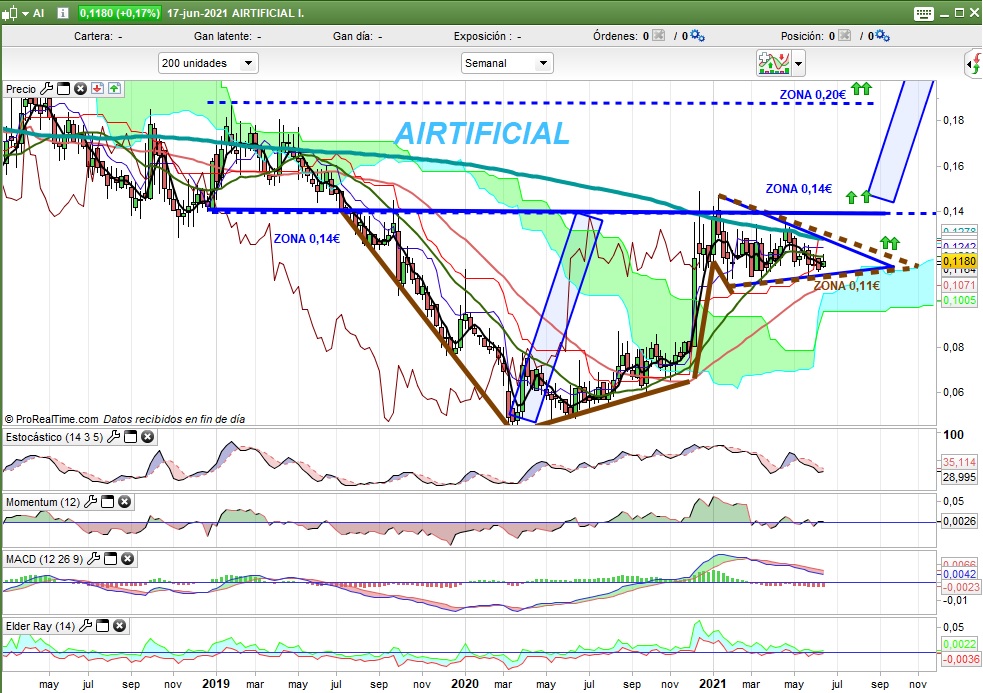Click the Exposición field
This screenshot has height=693, width=983.
tap(487, 36)
